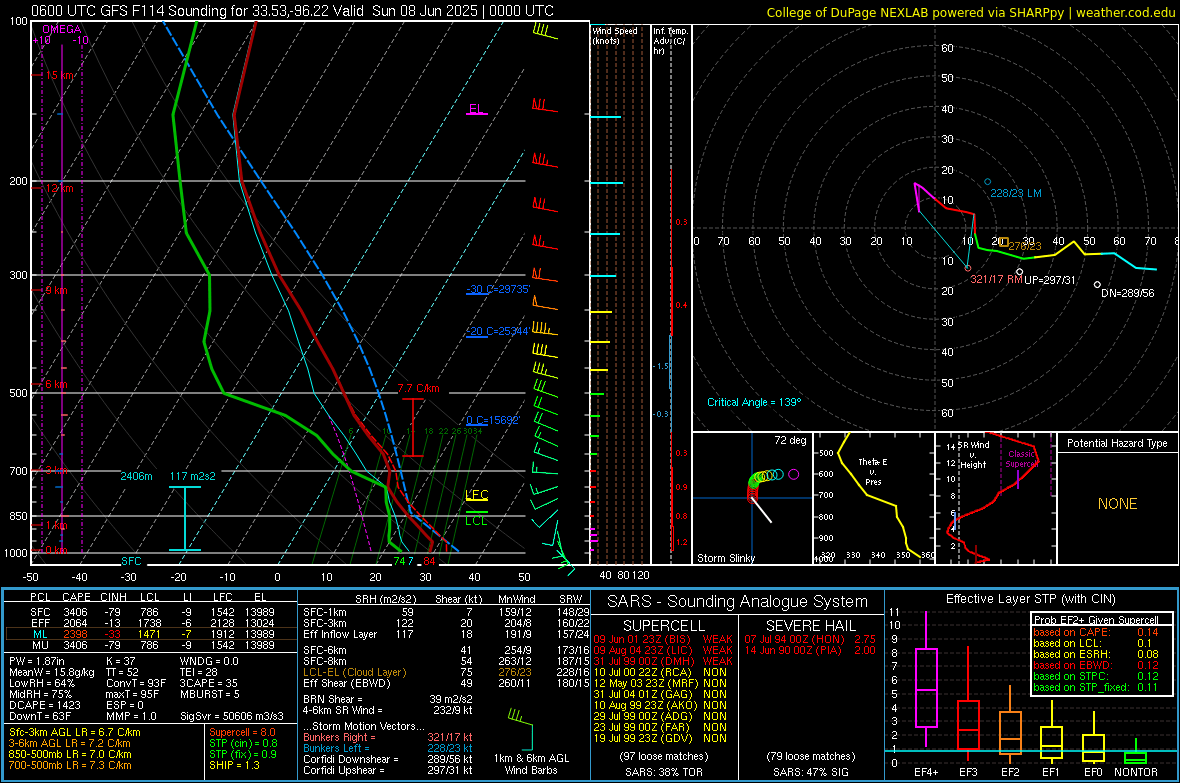Click the Sfc-3km AGL LR = 6.7 C/km line
This screenshot has width=1180, height=783.
(x=75, y=732)
